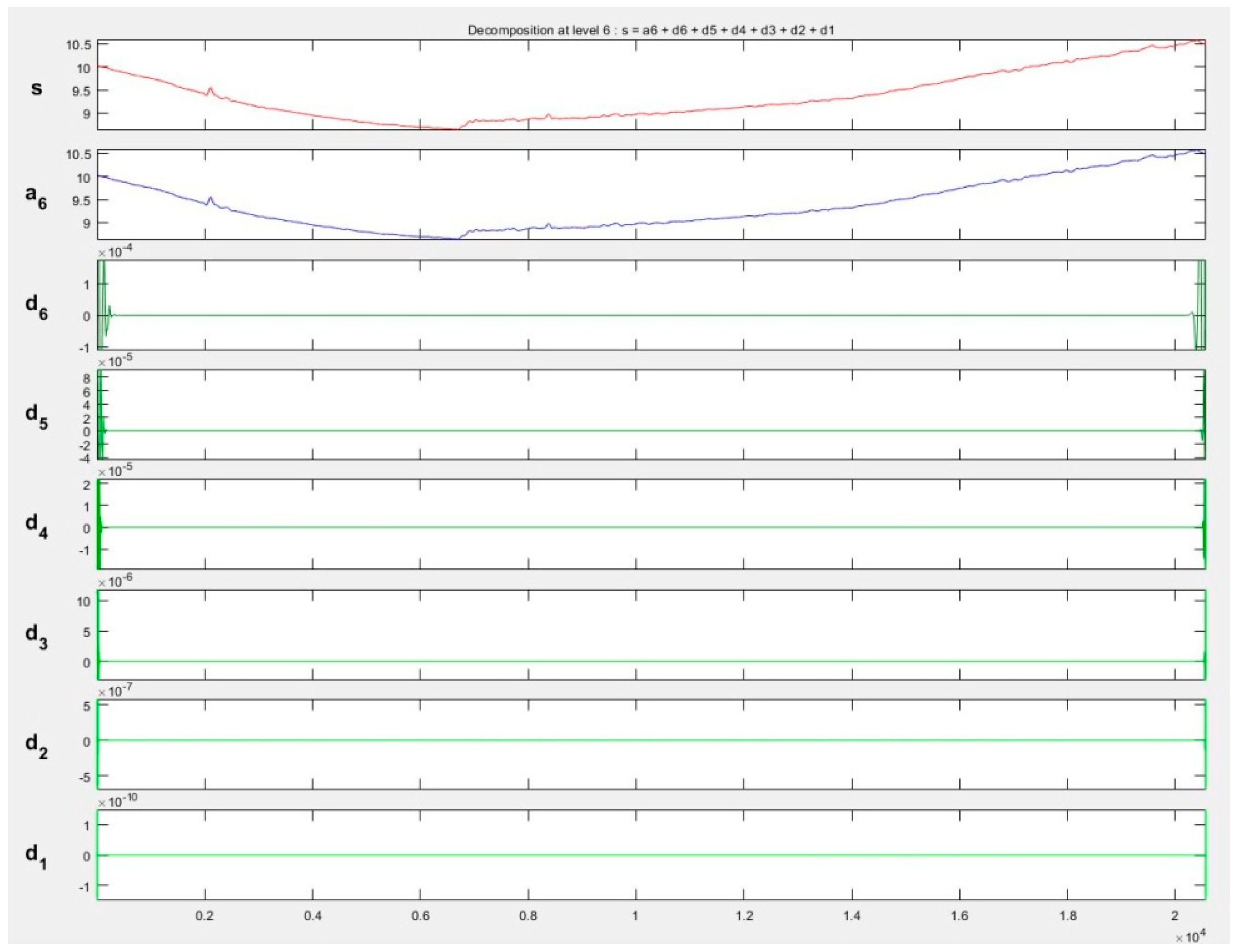Click y-tick 5 on the d2 plot

click(87, 707)
